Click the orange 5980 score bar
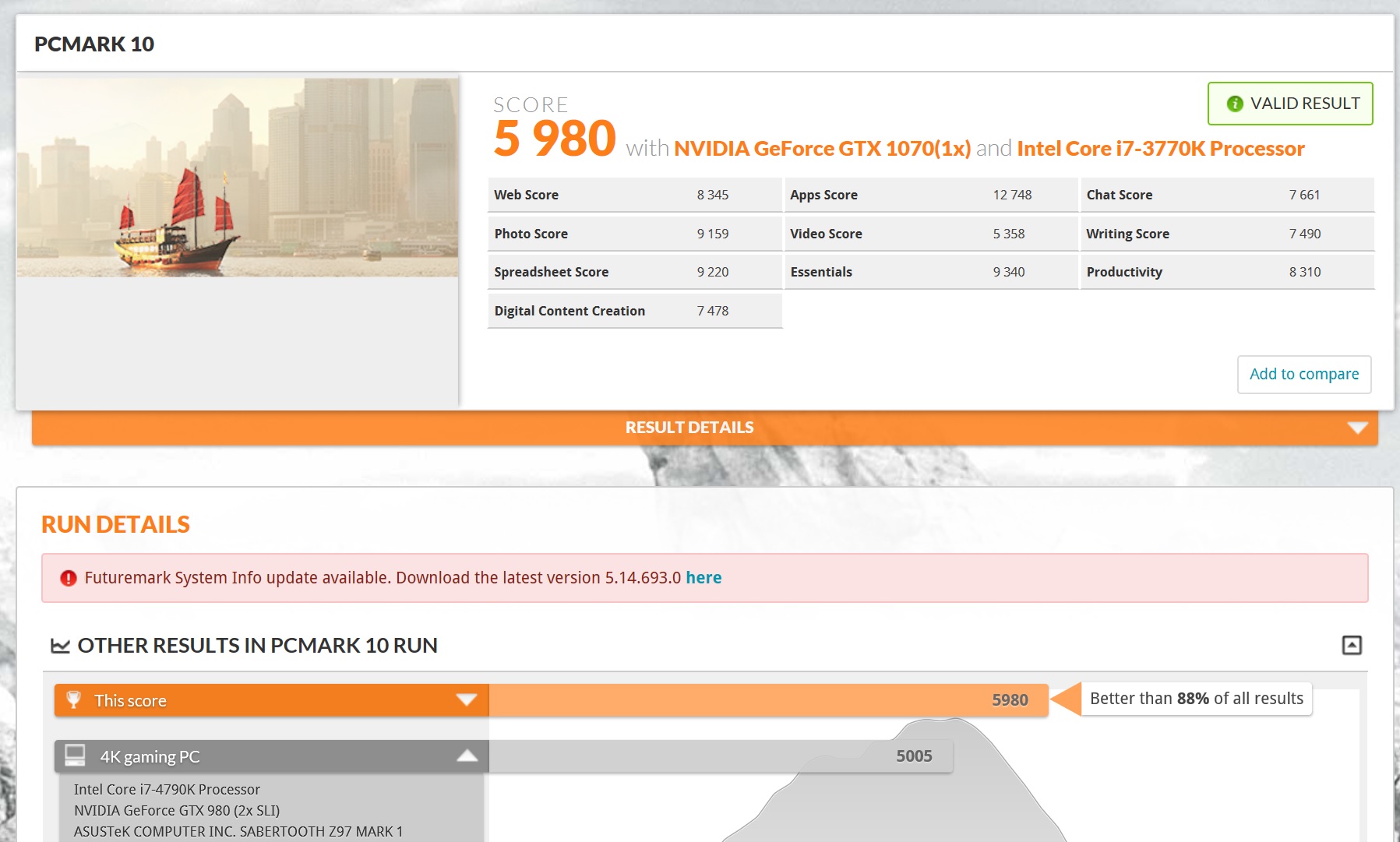 click(768, 700)
